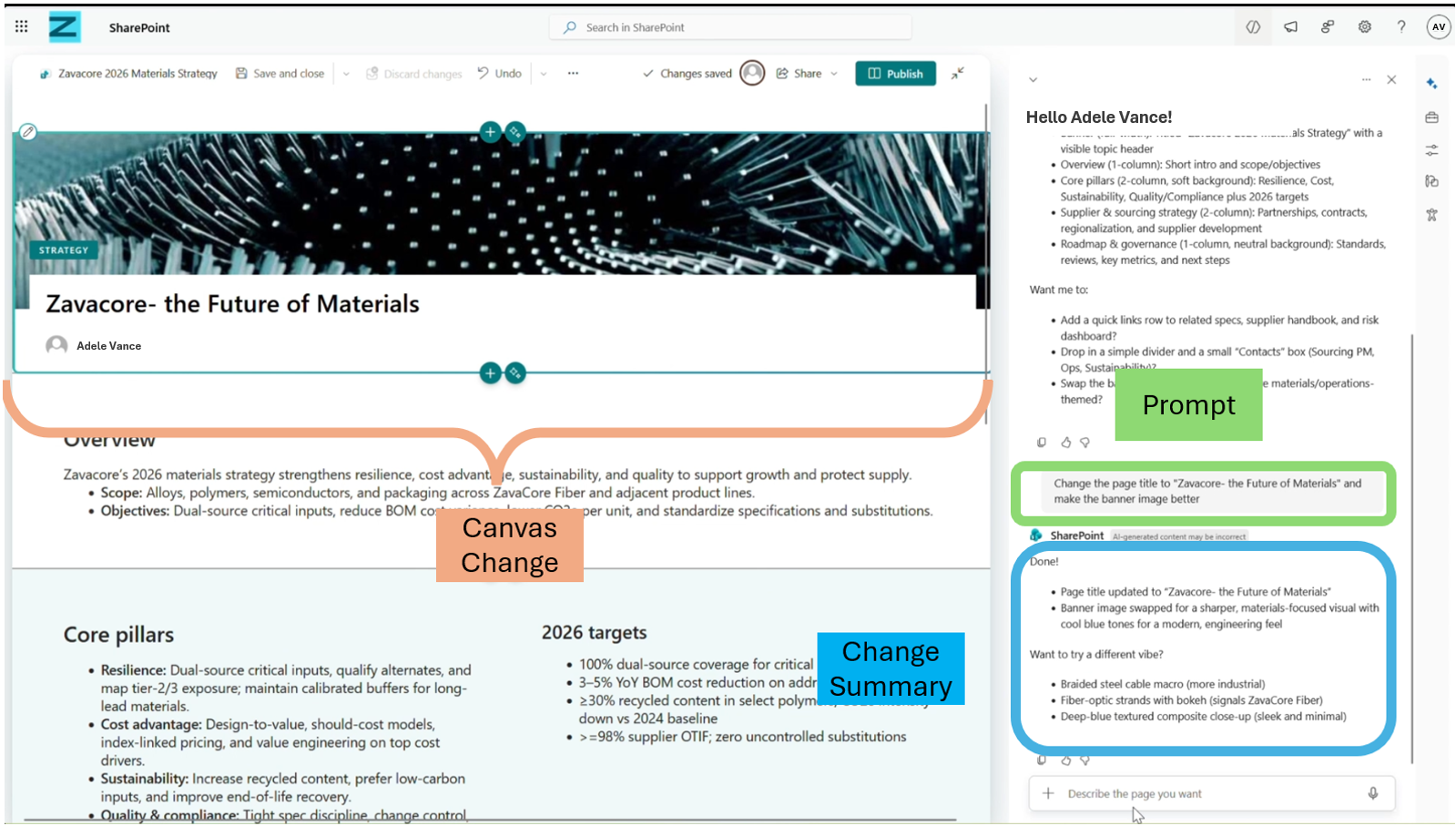
Task: Open the dropdown arrow next to Undo
Action: [544, 74]
